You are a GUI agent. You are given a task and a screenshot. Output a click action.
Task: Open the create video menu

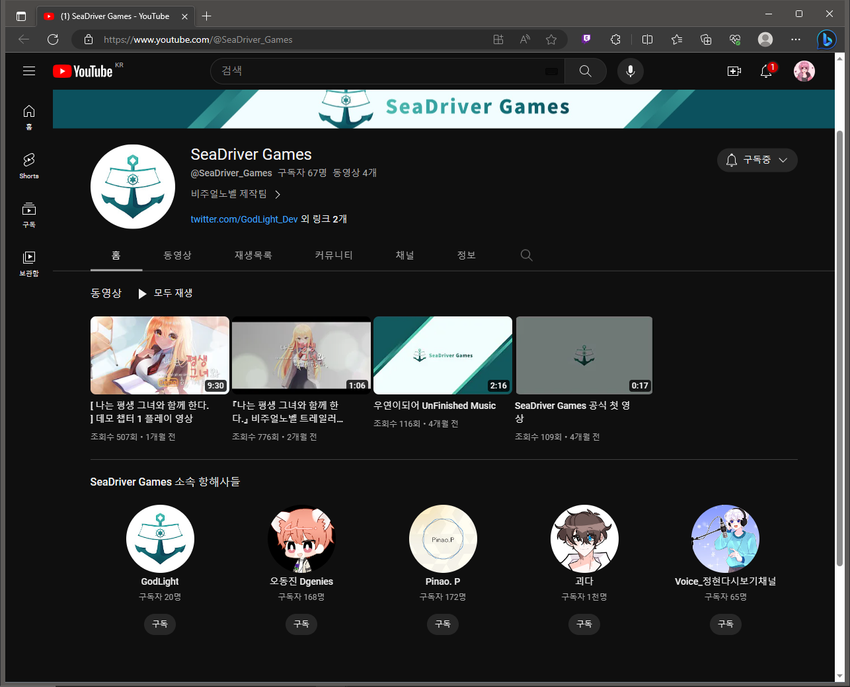pos(733,71)
